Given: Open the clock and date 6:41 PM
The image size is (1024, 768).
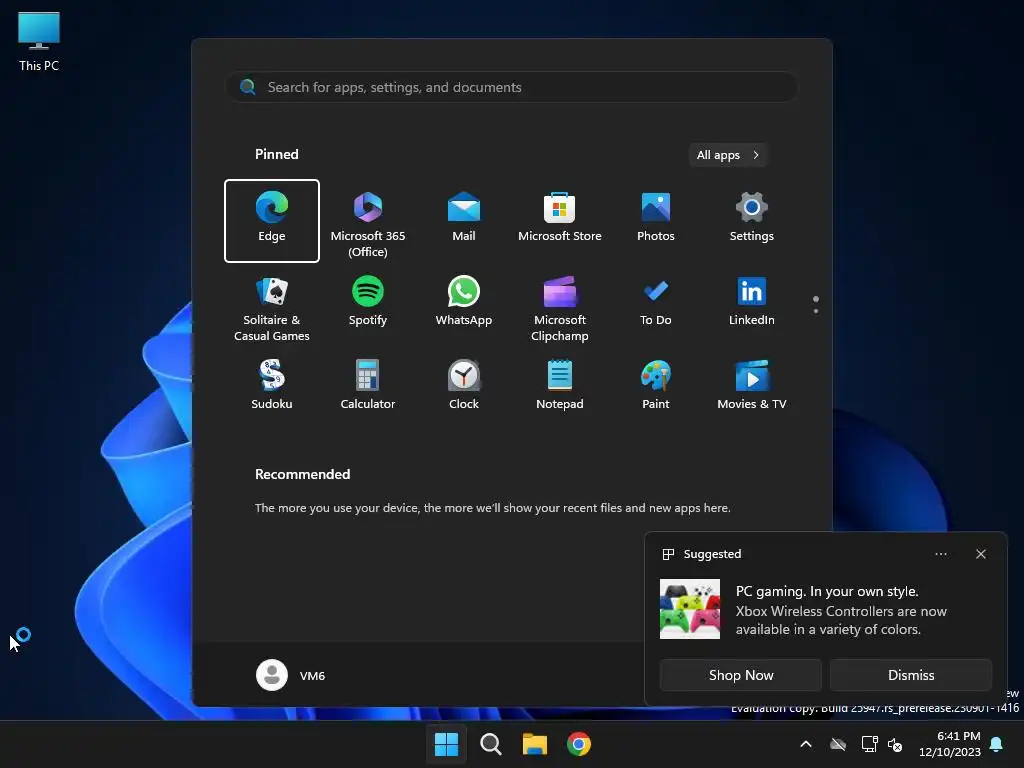Looking at the screenshot, I should (950, 744).
